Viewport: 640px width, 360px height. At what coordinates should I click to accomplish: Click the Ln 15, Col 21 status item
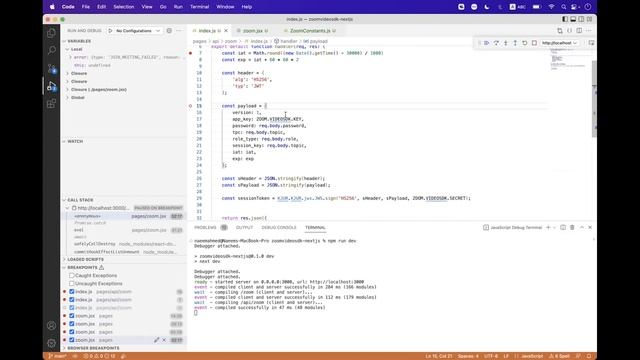(439, 356)
